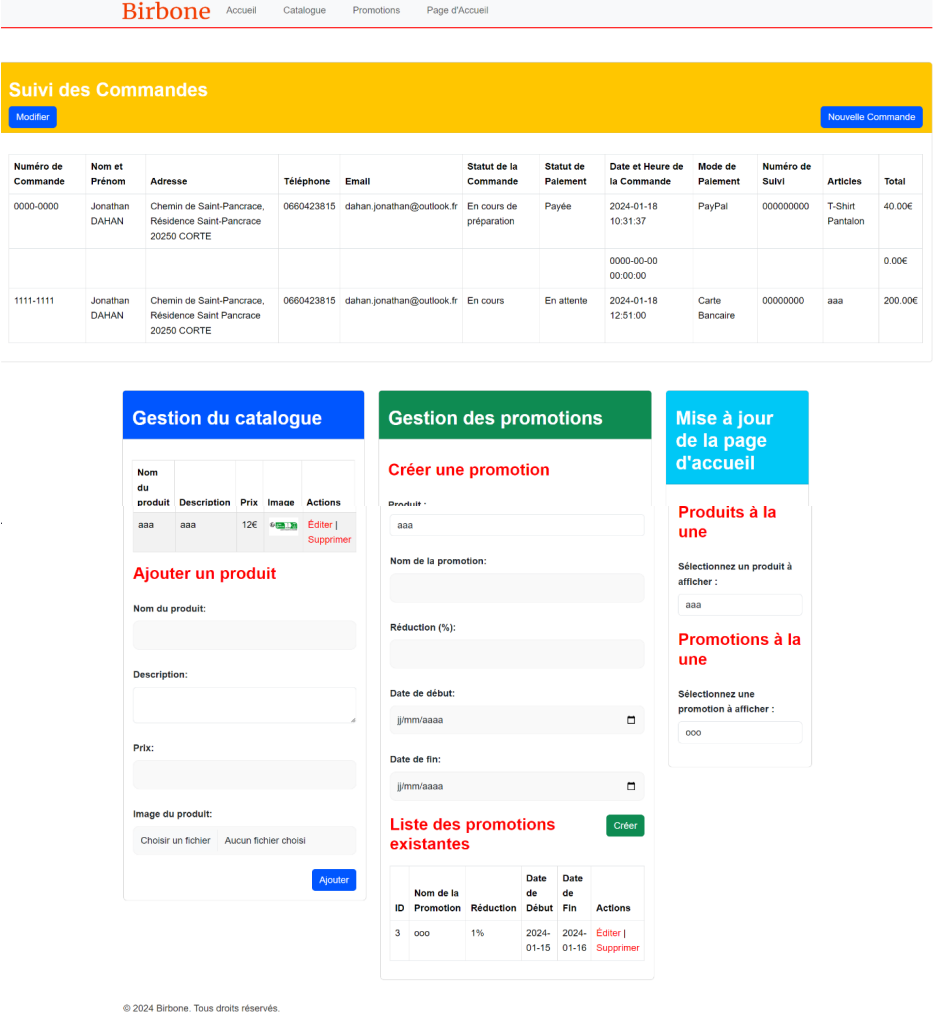Image resolution: width=934 pixels, height=1024 pixels.
Task: Open the Catalogue nav item
Action: click(304, 10)
